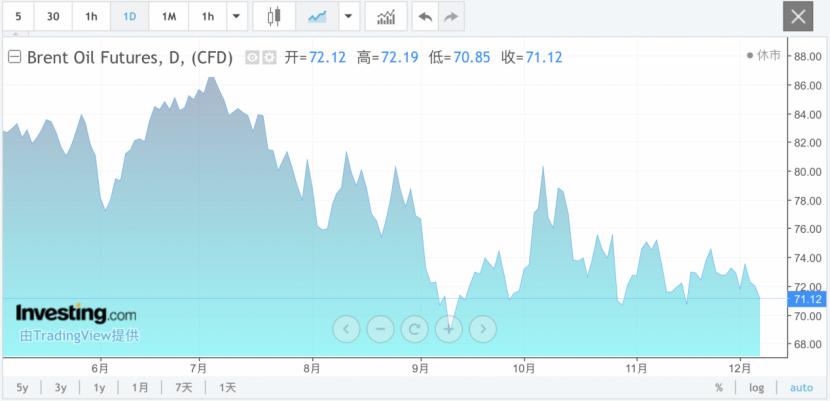Zoom out with the minus chart control
Viewport: 830px width, 402px height.
coord(380,328)
